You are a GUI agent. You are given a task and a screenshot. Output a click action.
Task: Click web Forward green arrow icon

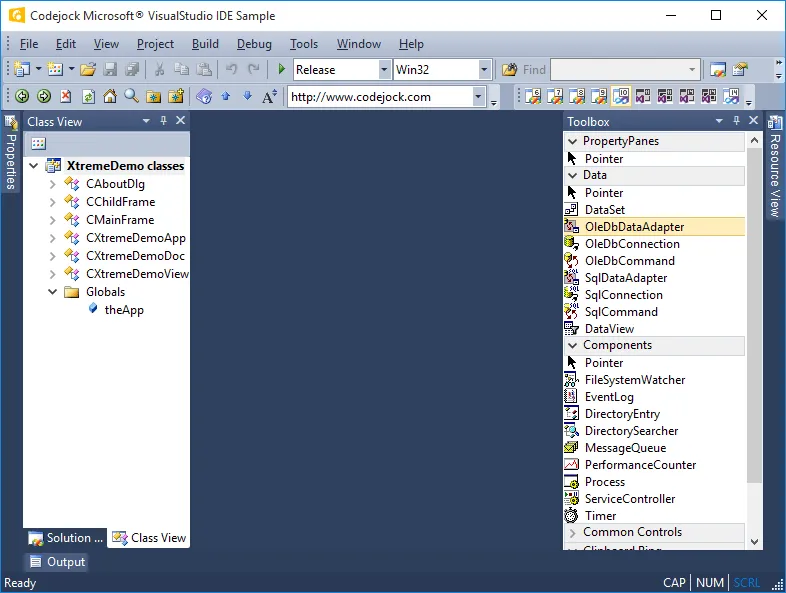tap(44, 96)
